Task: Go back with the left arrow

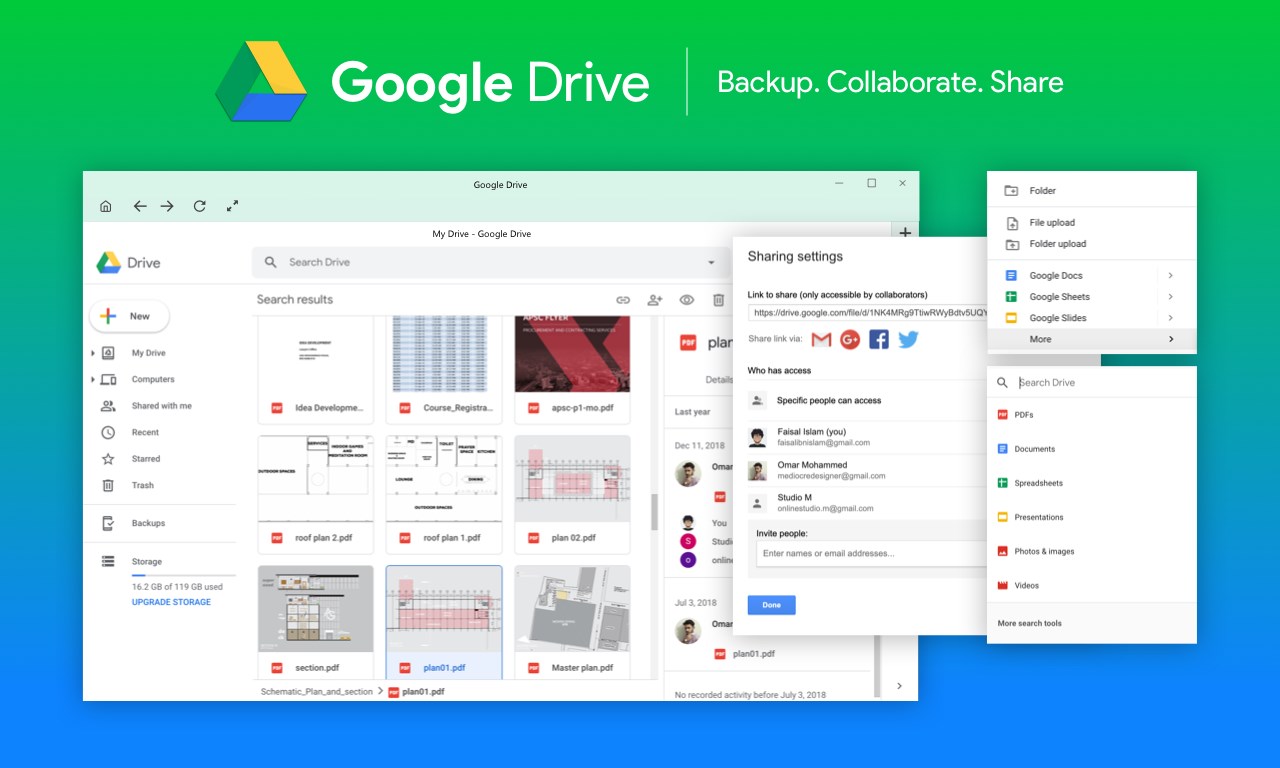Action: [x=140, y=206]
